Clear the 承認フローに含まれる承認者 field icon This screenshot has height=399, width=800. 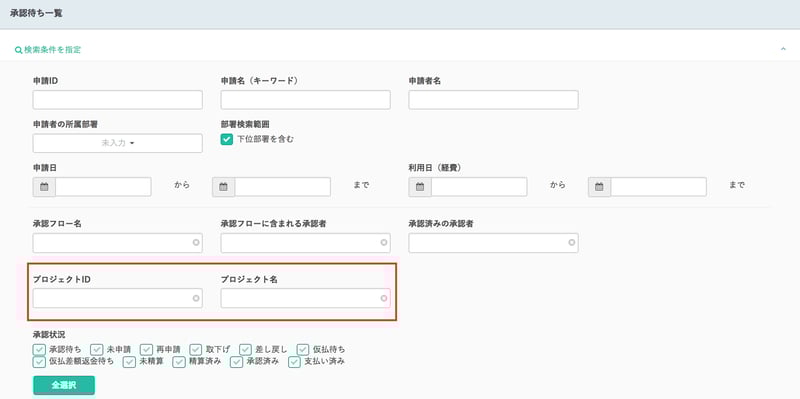pyautogui.click(x=384, y=243)
